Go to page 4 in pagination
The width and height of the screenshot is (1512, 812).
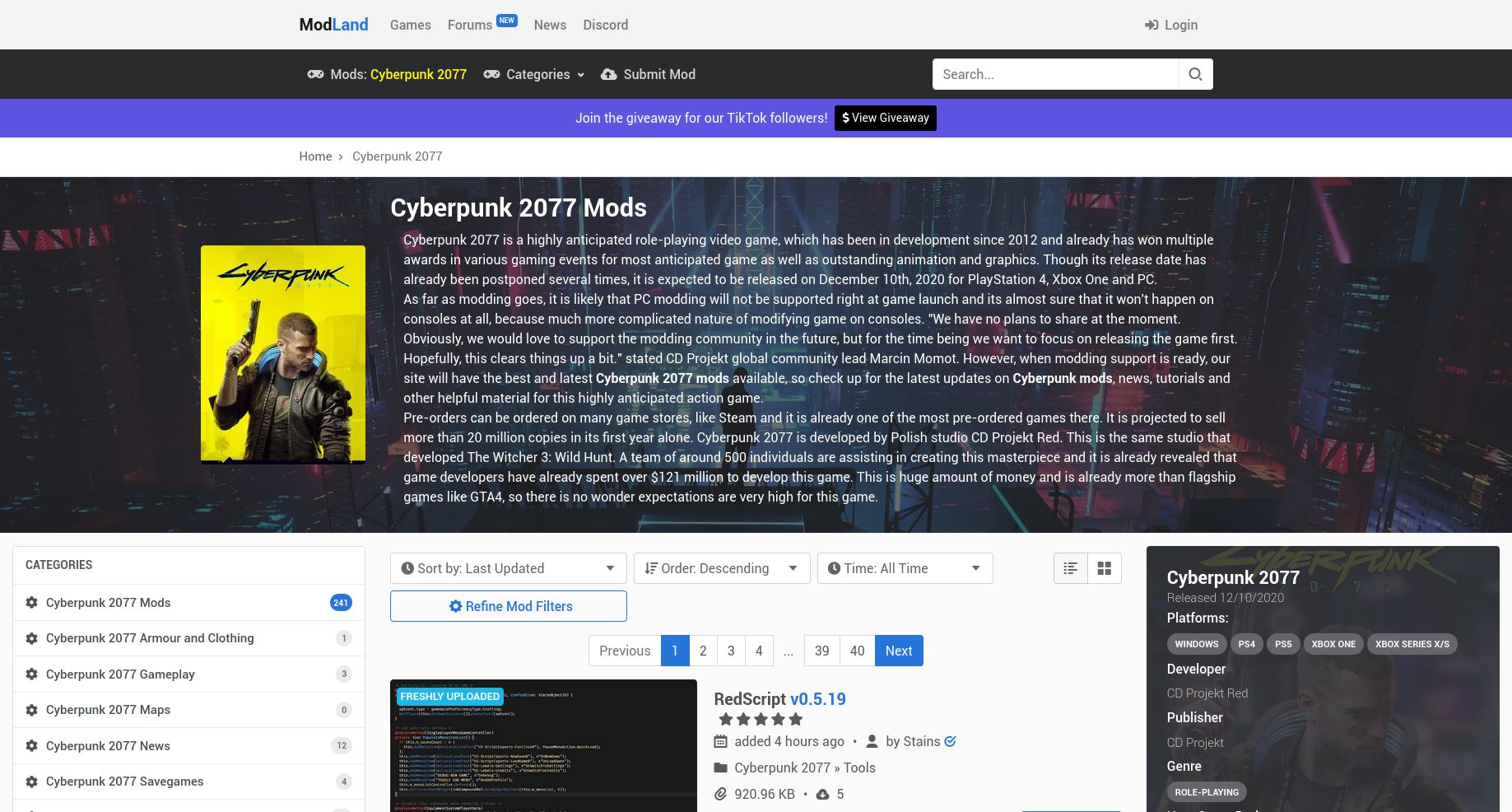point(759,651)
